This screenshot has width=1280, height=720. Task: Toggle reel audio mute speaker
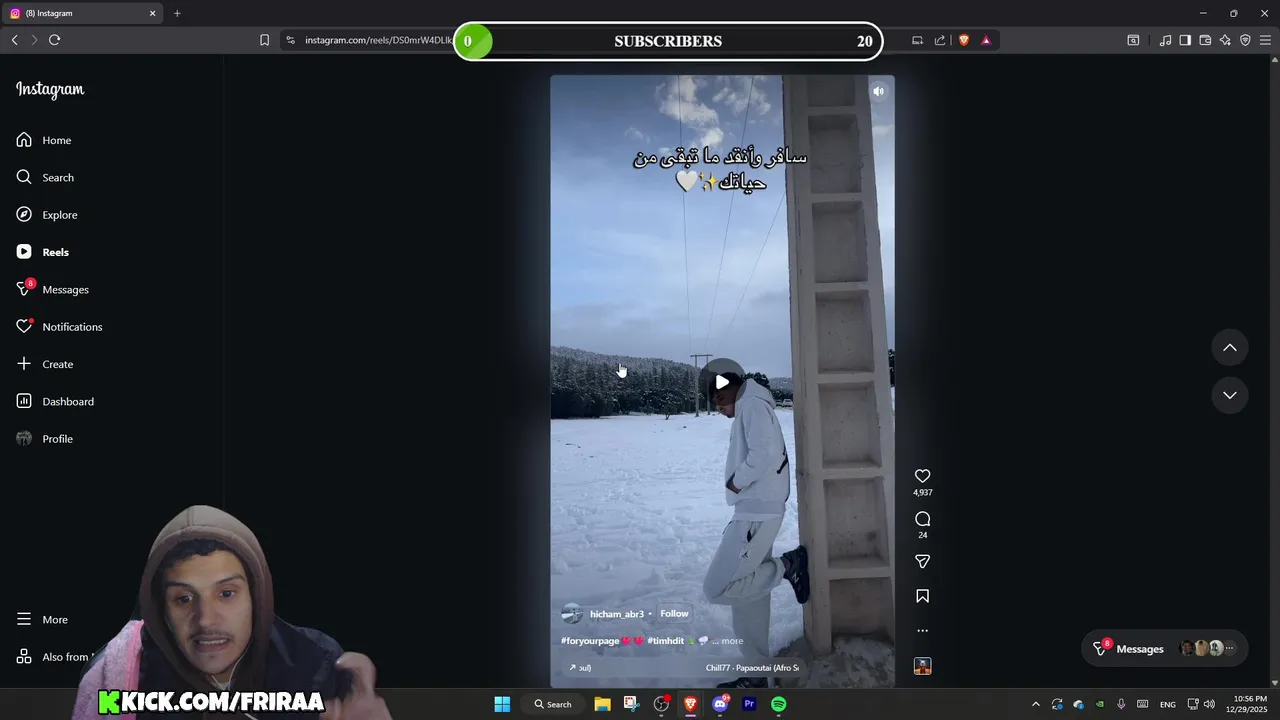(x=878, y=91)
